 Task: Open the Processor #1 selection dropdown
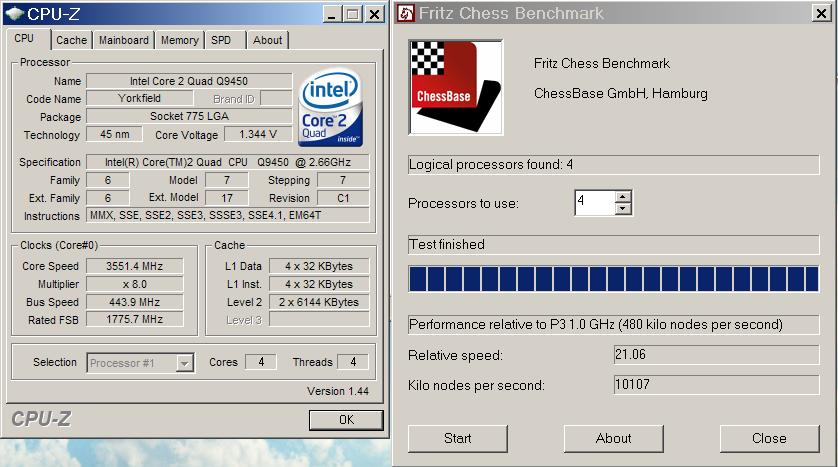(184, 363)
